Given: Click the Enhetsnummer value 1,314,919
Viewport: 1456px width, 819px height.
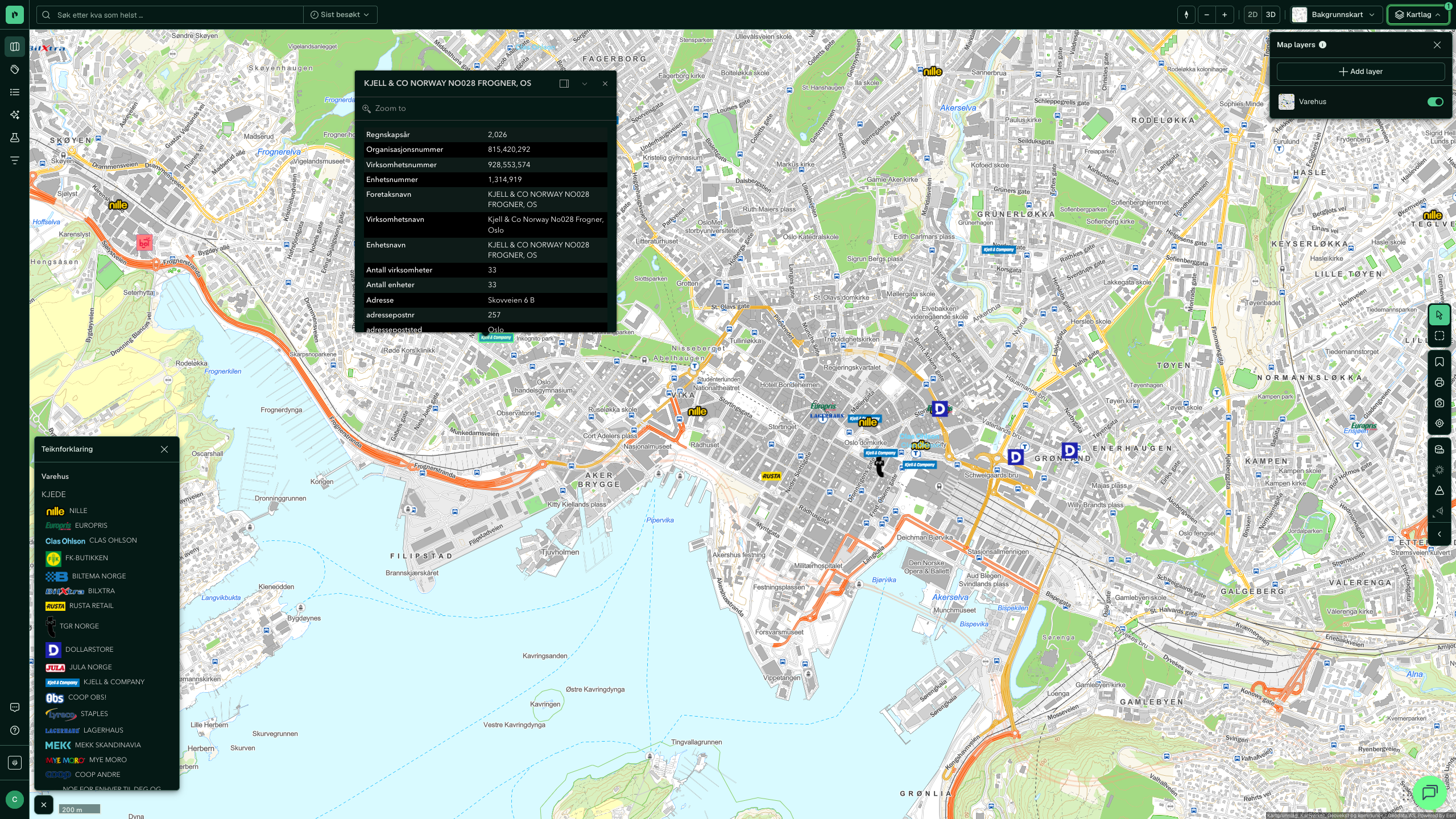Looking at the screenshot, I should [x=504, y=180].
